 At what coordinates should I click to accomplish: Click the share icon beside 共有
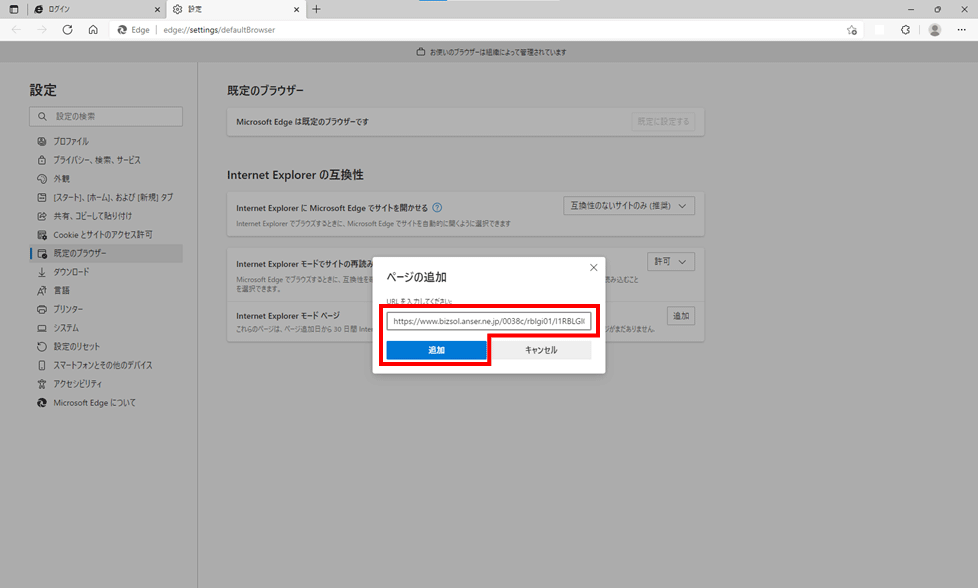(x=42, y=216)
